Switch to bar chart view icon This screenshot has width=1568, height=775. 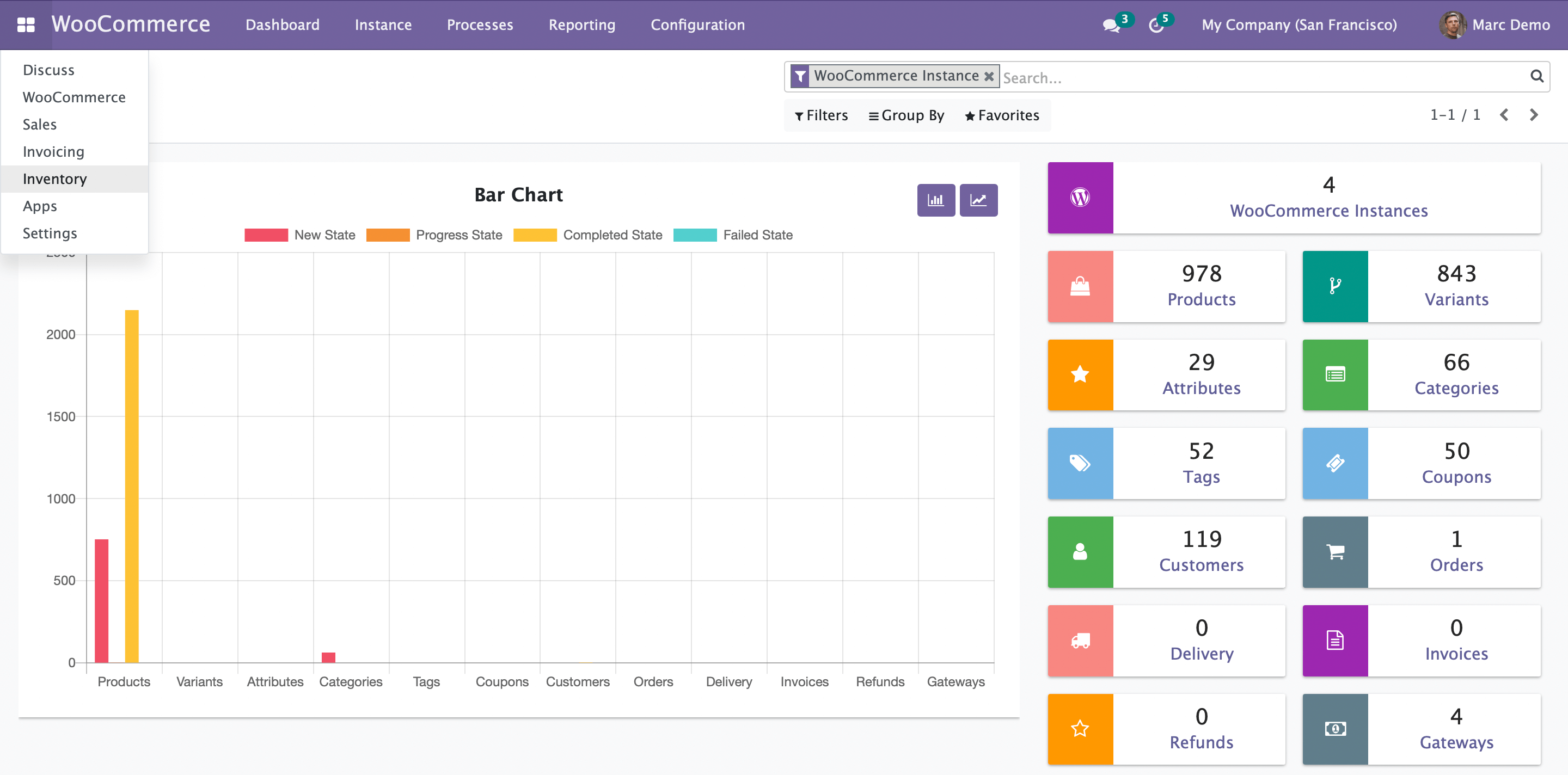(x=935, y=200)
